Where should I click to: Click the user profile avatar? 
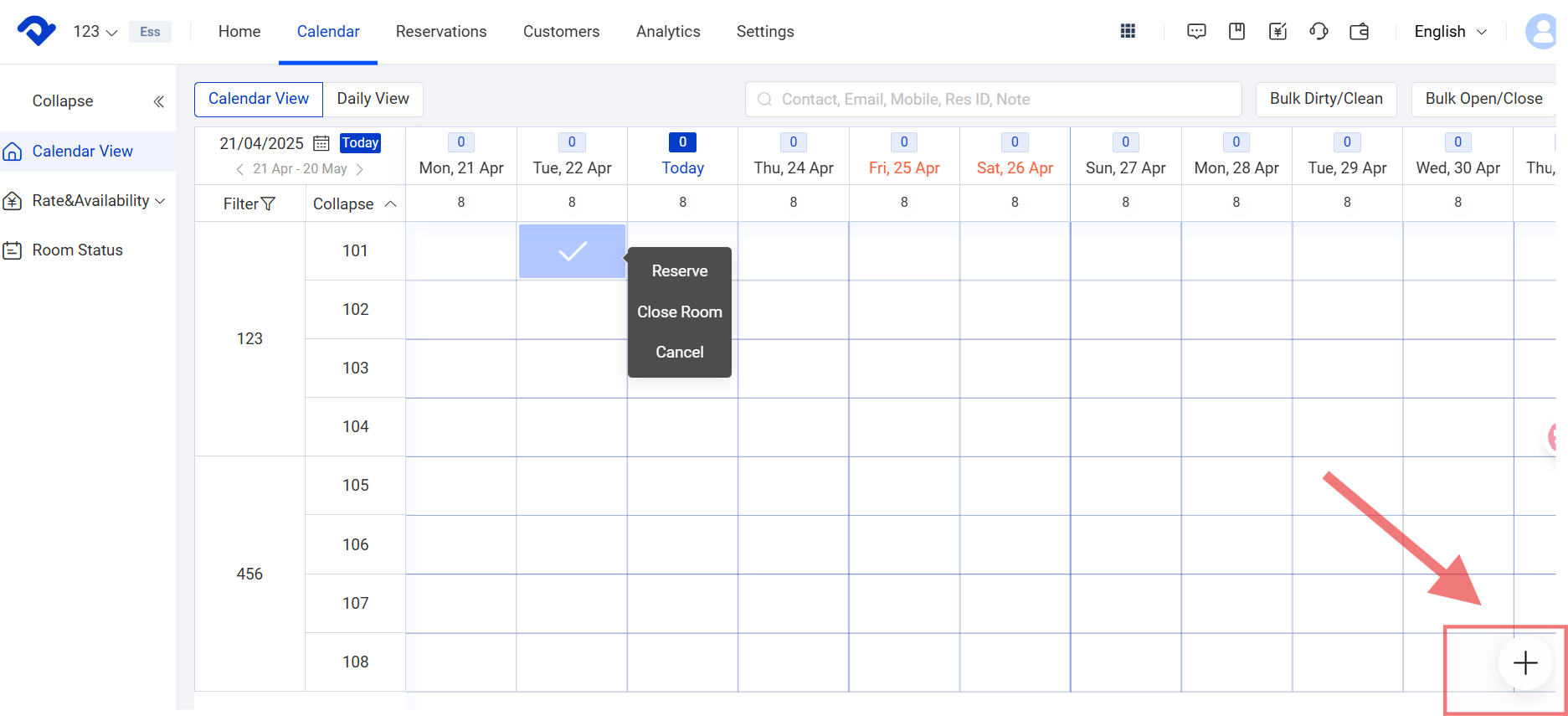point(1543,32)
